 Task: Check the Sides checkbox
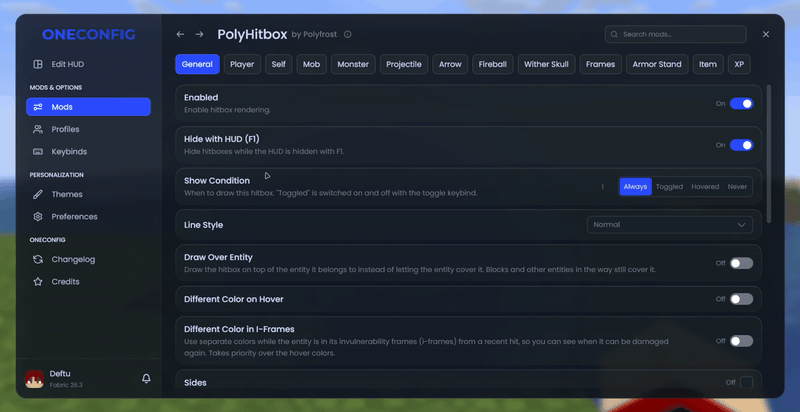(x=746, y=382)
